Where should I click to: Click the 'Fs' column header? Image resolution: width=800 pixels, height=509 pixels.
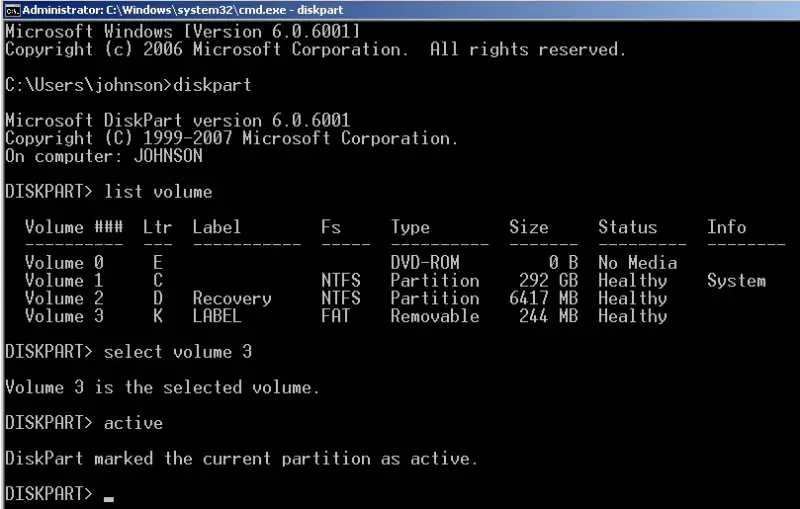pos(331,227)
